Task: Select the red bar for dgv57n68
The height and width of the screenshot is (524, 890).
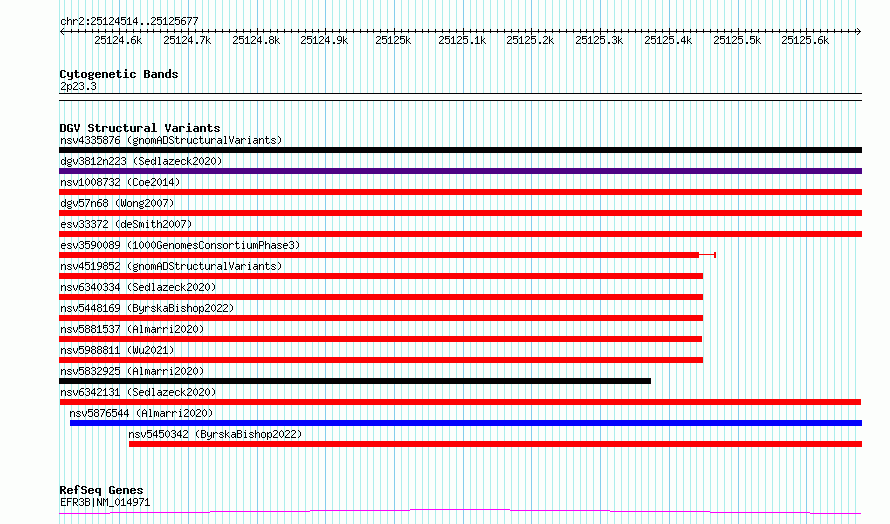Action: [x=460, y=213]
